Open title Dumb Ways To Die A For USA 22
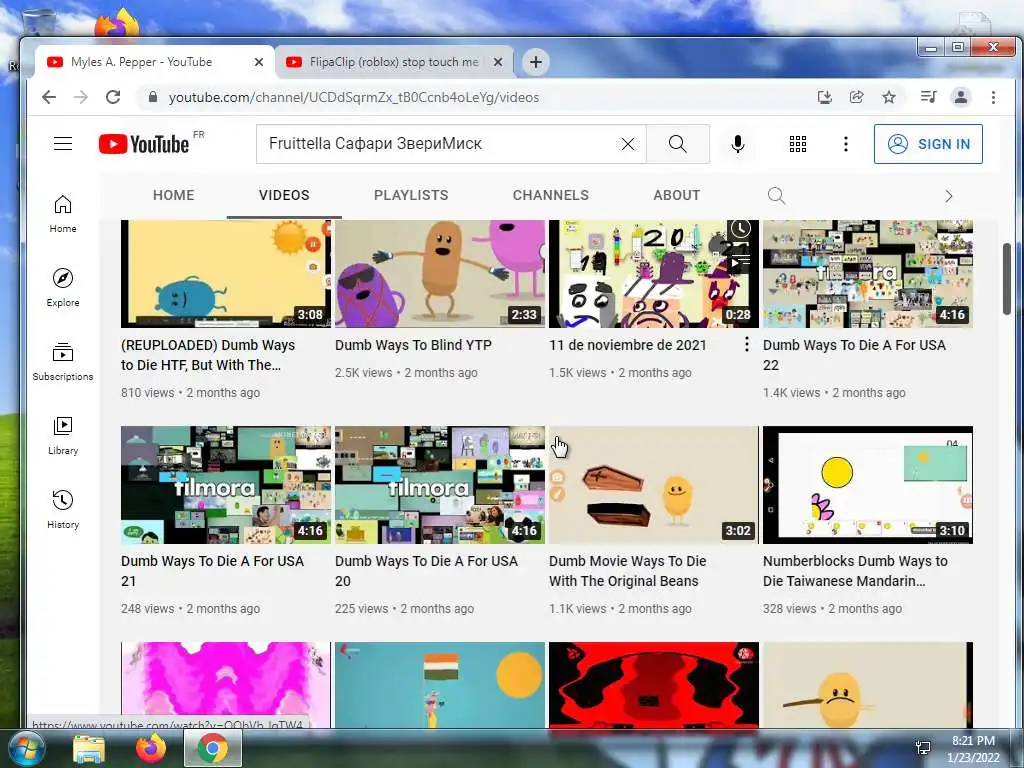The width and height of the screenshot is (1024, 768). (854, 355)
